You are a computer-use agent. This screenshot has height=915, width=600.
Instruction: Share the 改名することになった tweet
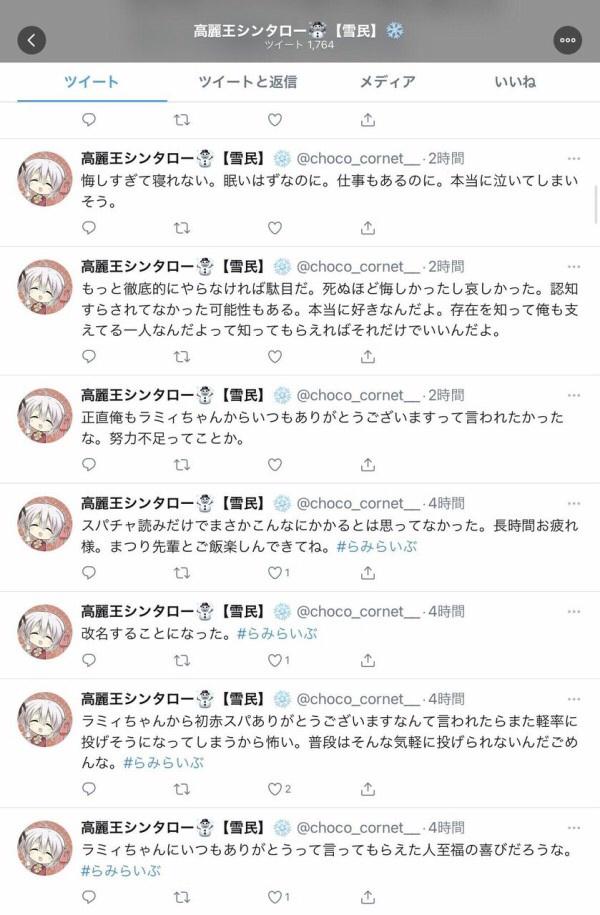point(368,660)
